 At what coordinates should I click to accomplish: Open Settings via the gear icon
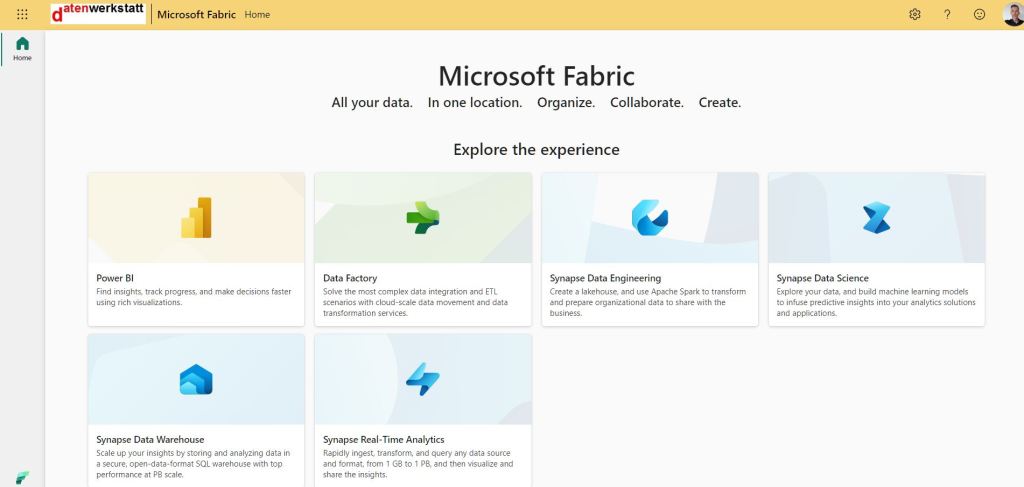coord(914,14)
